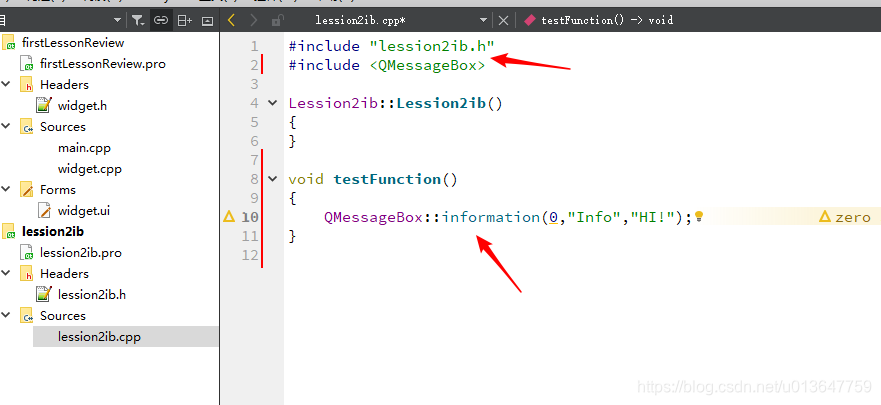Viewport: 881px width, 405px height.
Task: Click the lession2ib.h file icon
Action: [44, 294]
